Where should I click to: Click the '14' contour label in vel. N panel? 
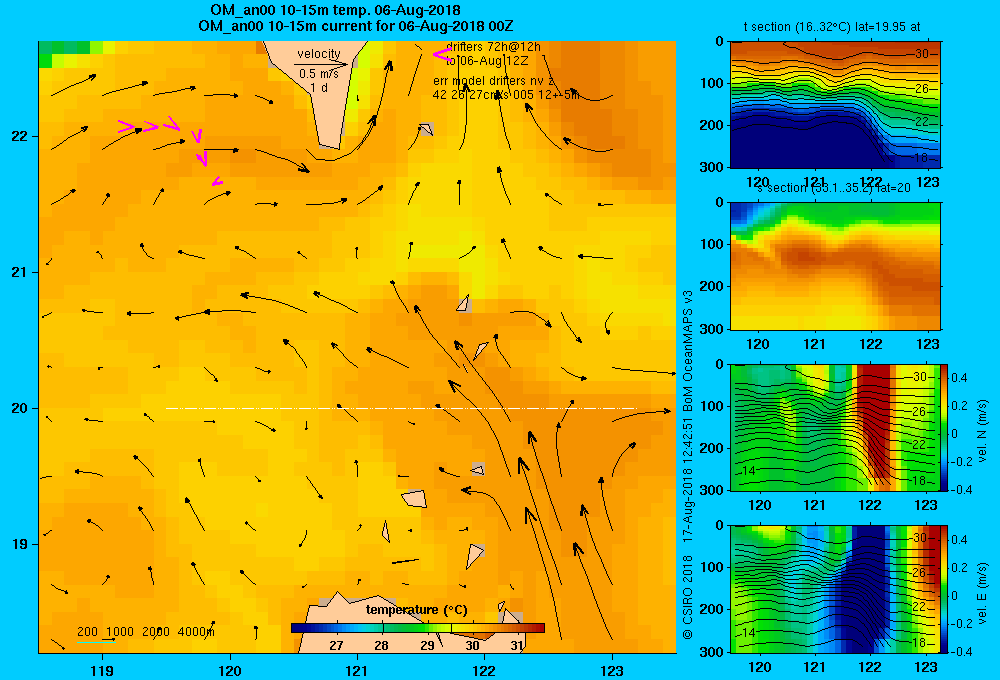point(749,471)
